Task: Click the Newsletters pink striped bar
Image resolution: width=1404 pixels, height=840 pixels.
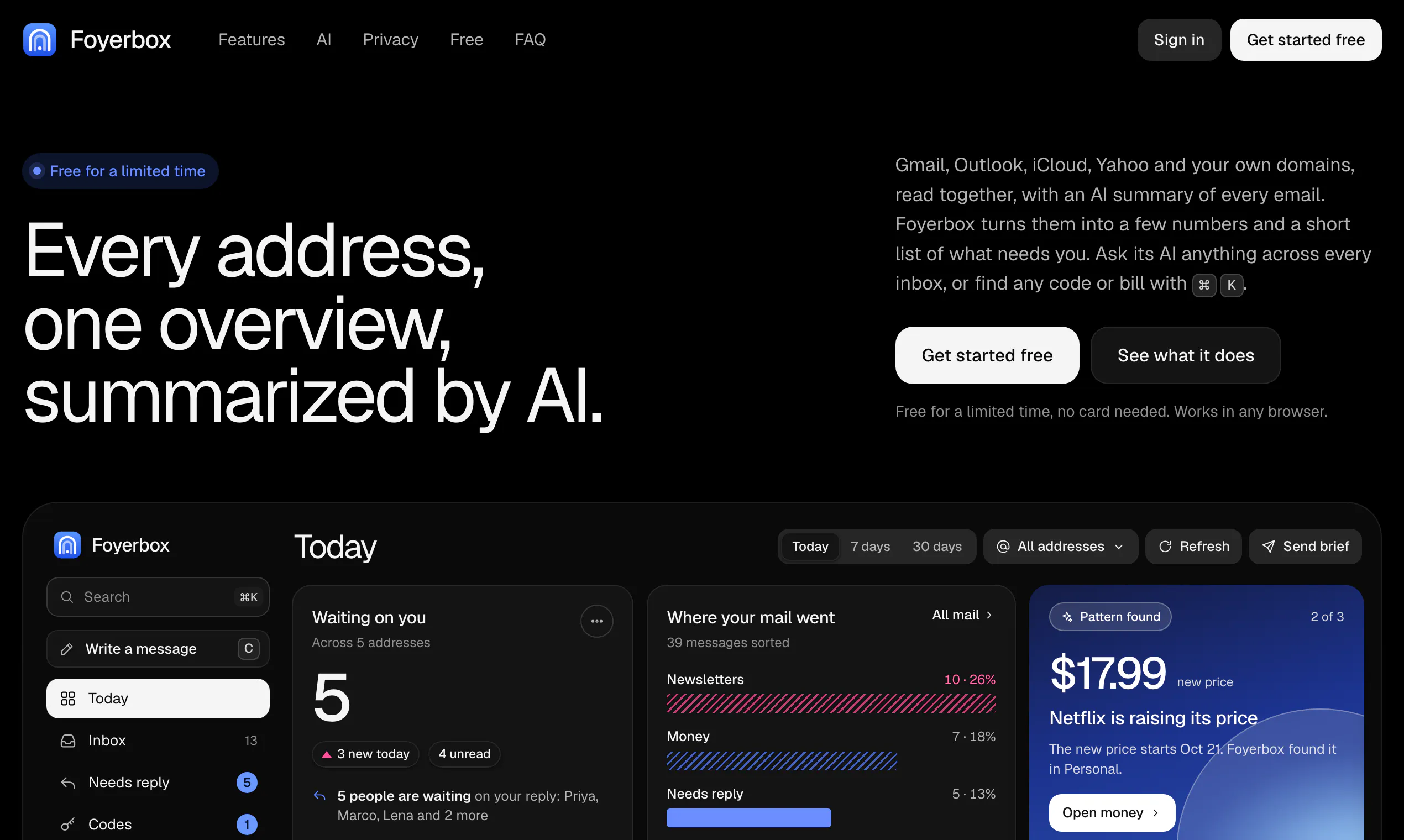Action: (x=830, y=704)
